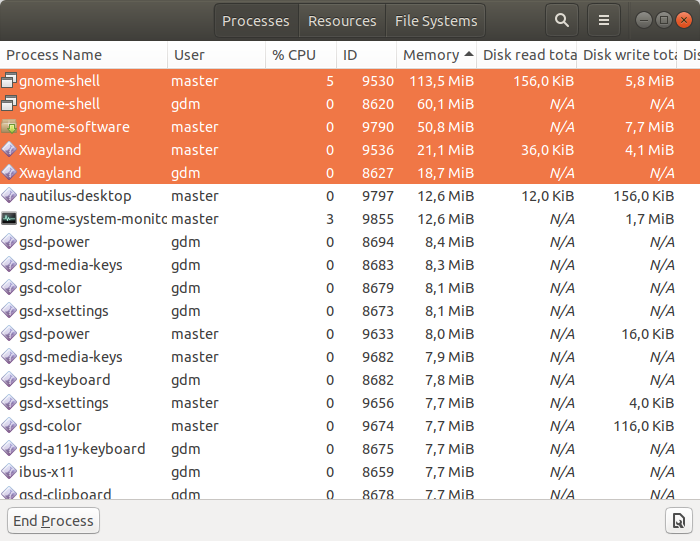Click the gnome-software process icon
Screen dimensions: 700x541
click(x=9, y=127)
